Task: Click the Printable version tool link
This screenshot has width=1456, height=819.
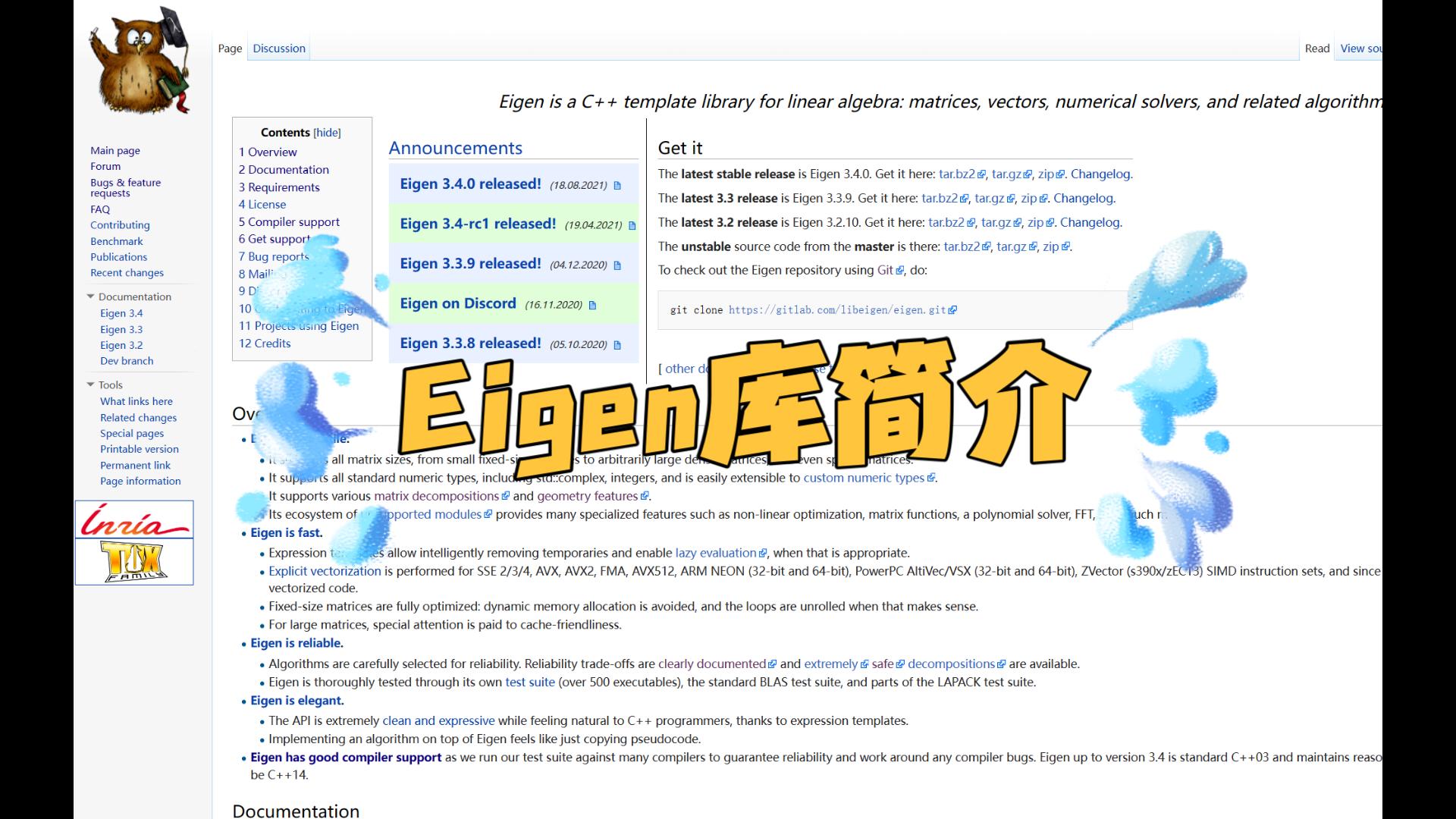Action: coord(139,448)
